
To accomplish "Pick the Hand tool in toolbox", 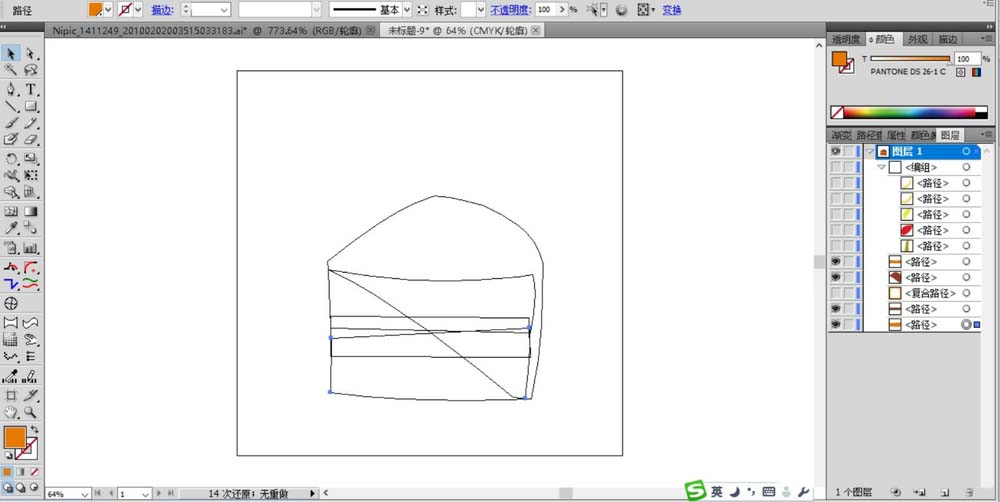I will tap(11, 411).
